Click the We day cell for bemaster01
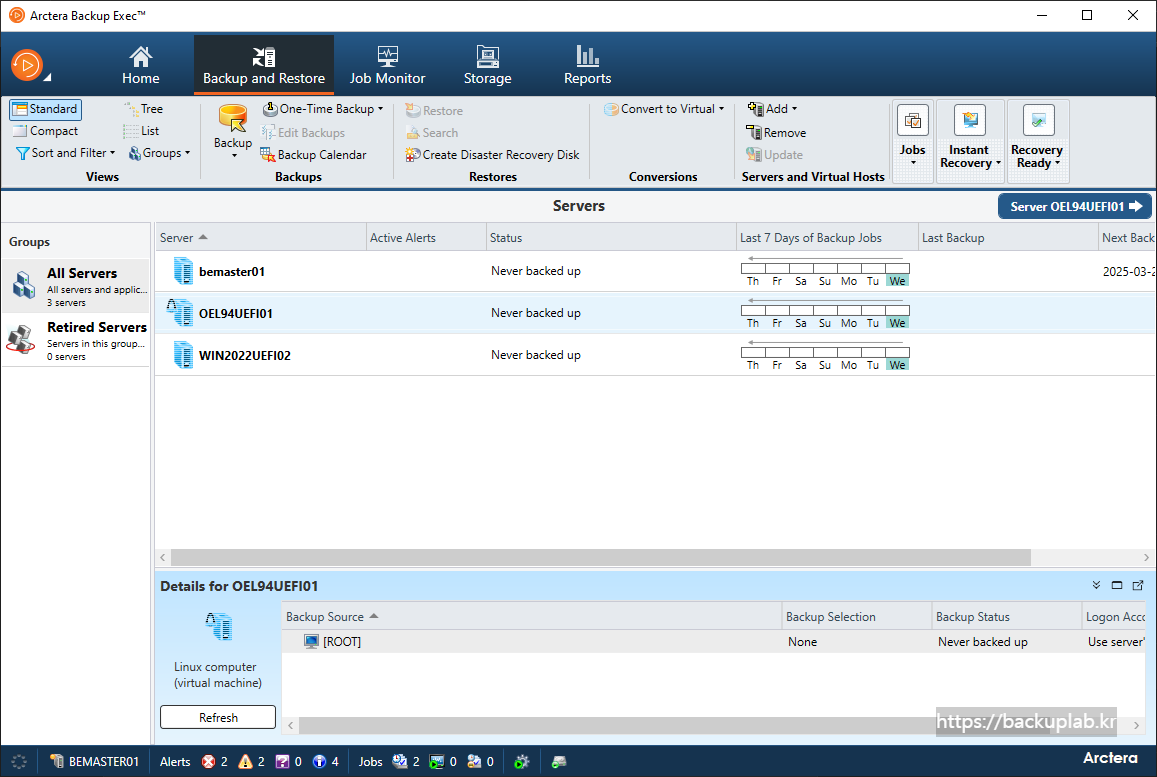 (x=897, y=281)
